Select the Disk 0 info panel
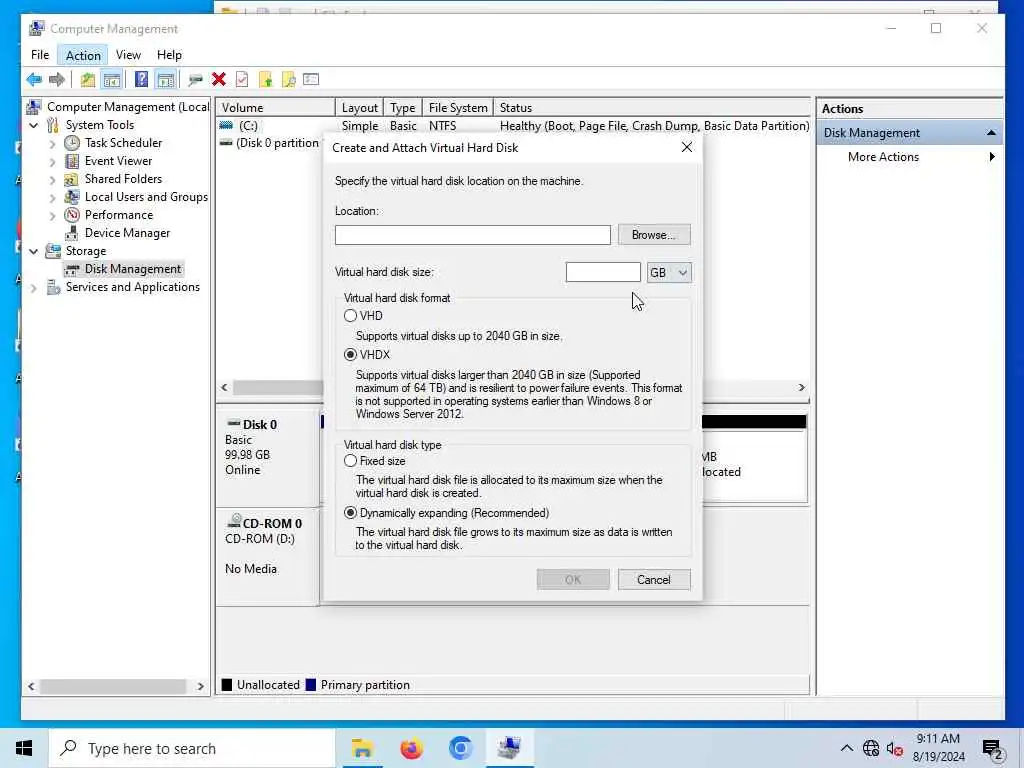The height and width of the screenshot is (768, 1024). coord(268,456)
